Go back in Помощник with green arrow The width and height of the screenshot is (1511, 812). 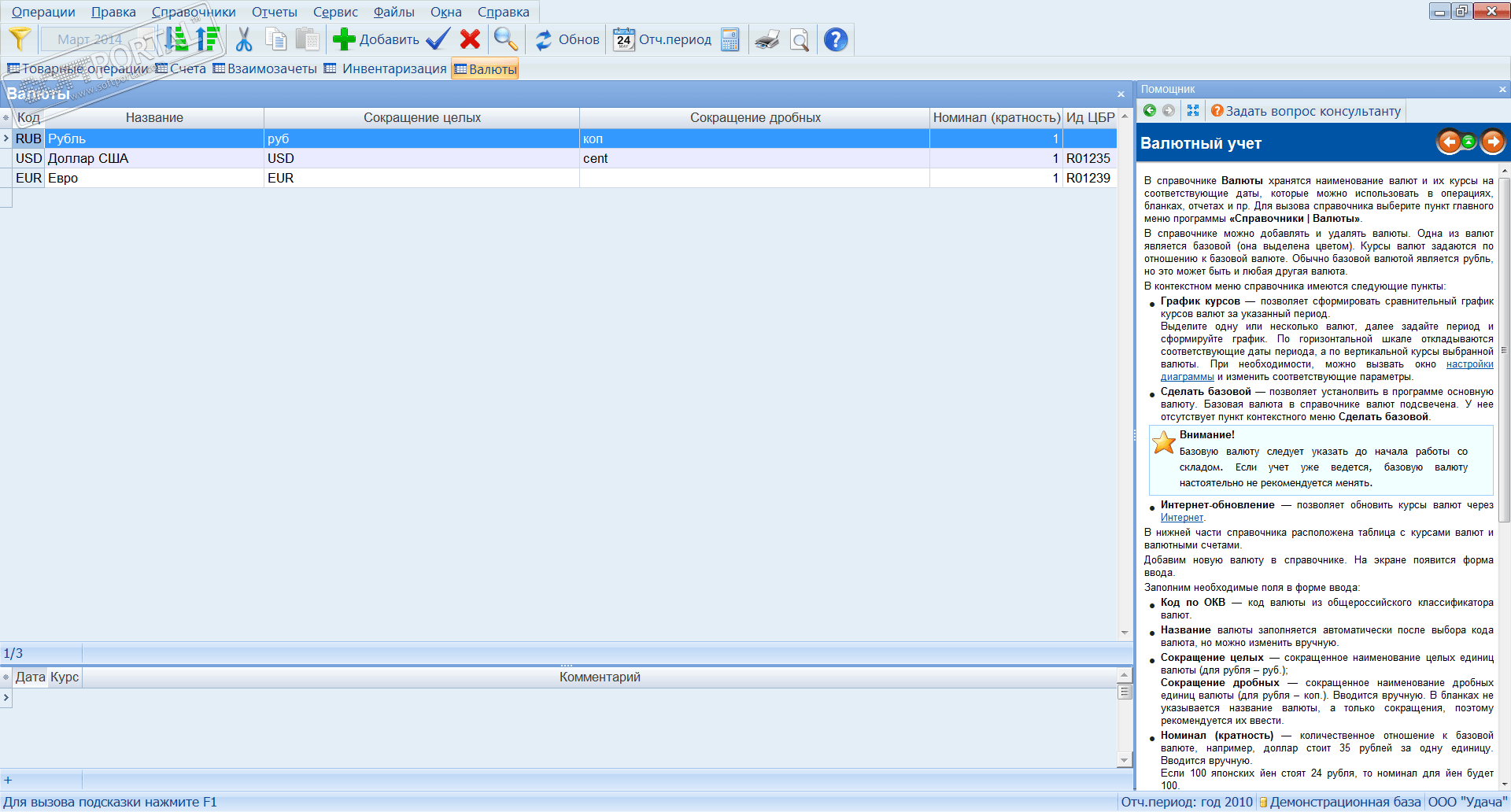point(1150,110)
